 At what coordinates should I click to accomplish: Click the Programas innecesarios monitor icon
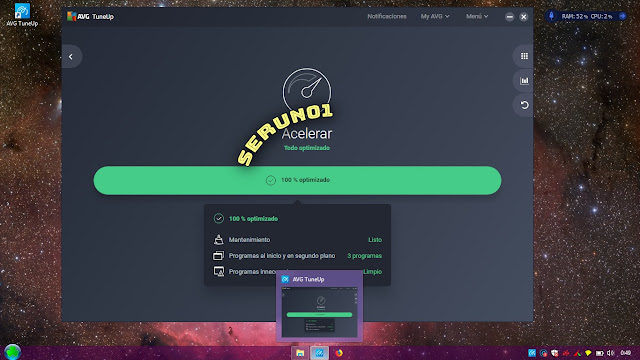pyautogui.click(x=219, y=271)
